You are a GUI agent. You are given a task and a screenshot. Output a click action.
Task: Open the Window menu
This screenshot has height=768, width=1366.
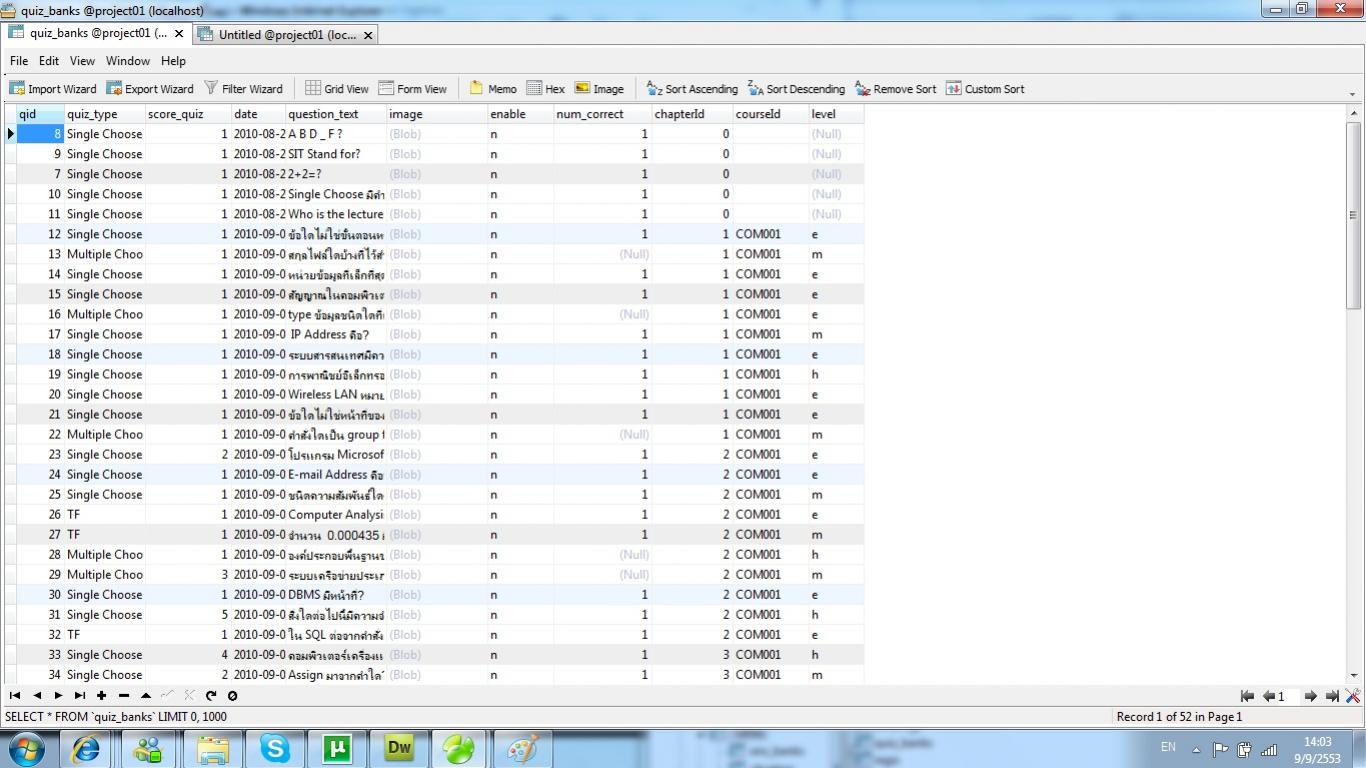pos(128,61)
